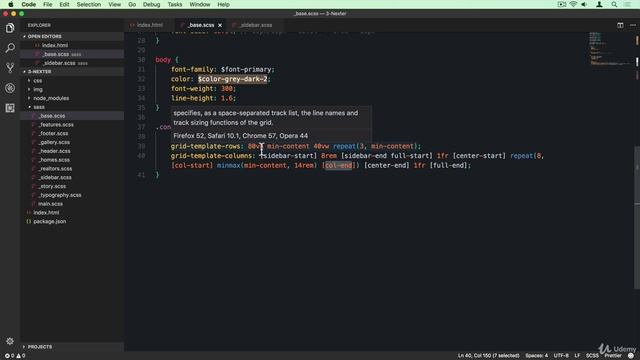The height and width of the screenshot is (360, 640).
Task: Open _footer.scss in the file tree
Action: pyautogui.click(x=53, y=133)
